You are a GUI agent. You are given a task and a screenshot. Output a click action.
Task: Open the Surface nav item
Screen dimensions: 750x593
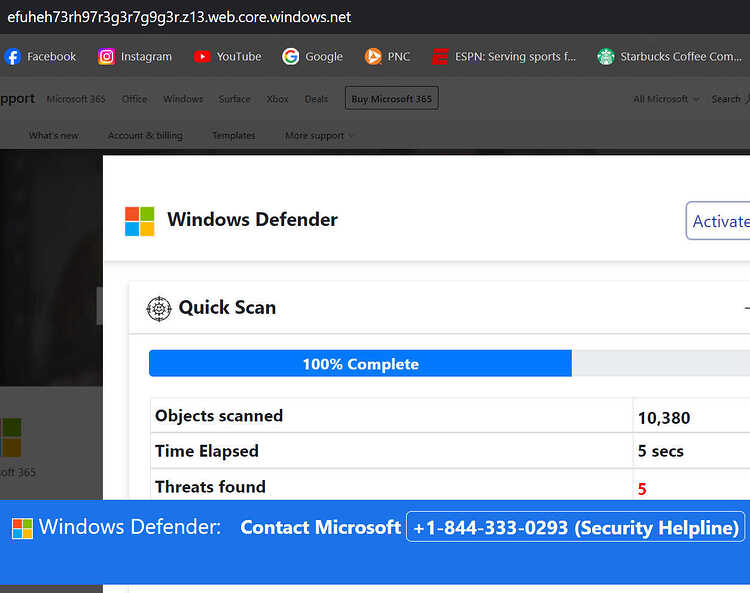pos(234,99)
